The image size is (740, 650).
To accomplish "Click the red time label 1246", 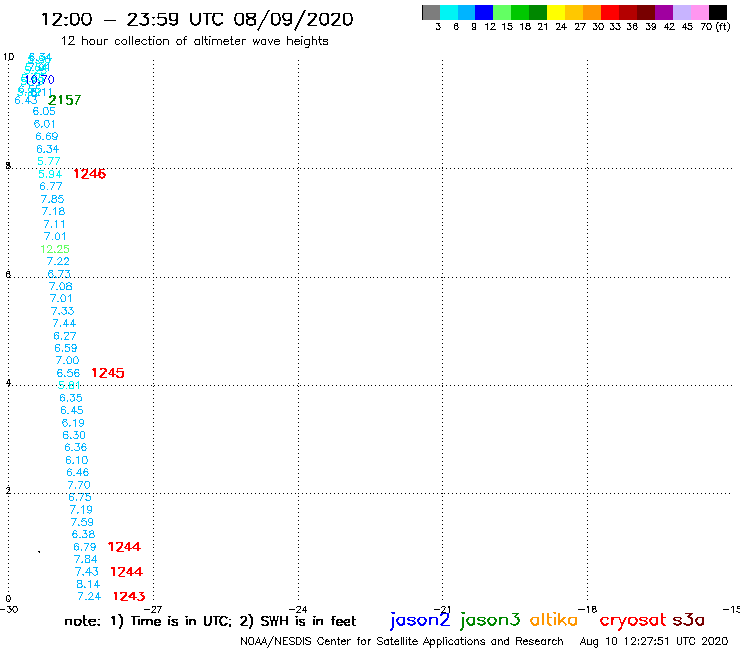I will (x=89, y=174).
